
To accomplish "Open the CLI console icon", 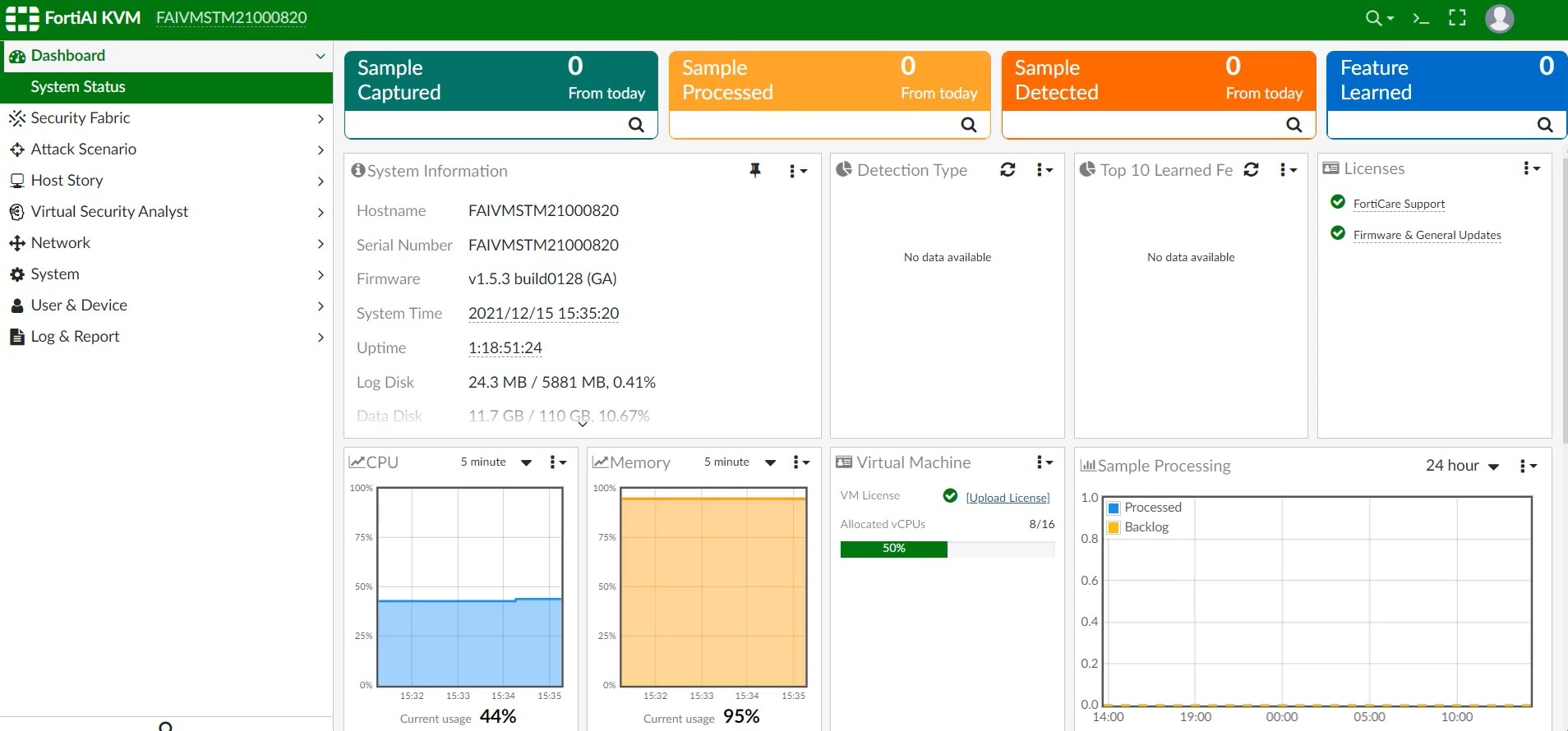I will tap(1421, 18).
